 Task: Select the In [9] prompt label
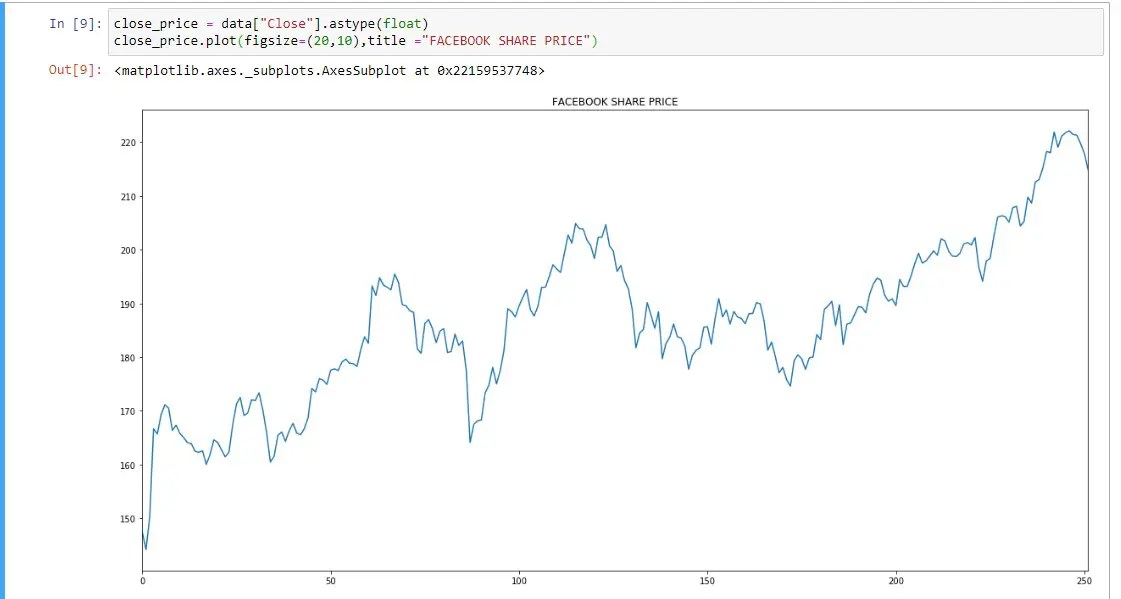coord(76,24)
